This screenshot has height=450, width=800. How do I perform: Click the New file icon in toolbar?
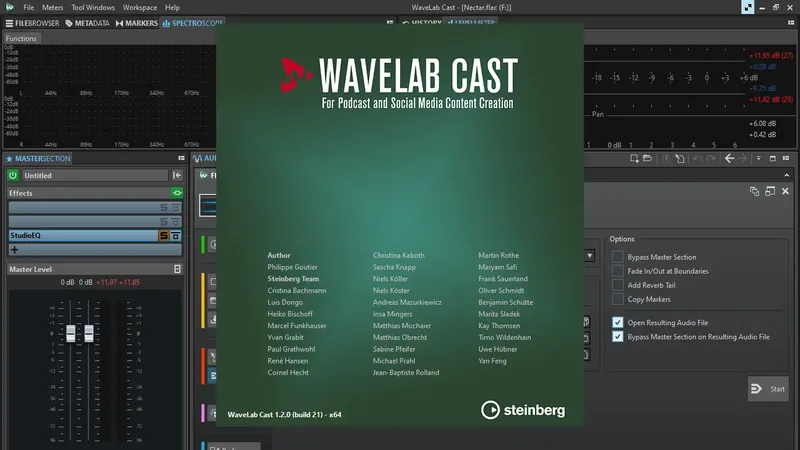point(634,159)
